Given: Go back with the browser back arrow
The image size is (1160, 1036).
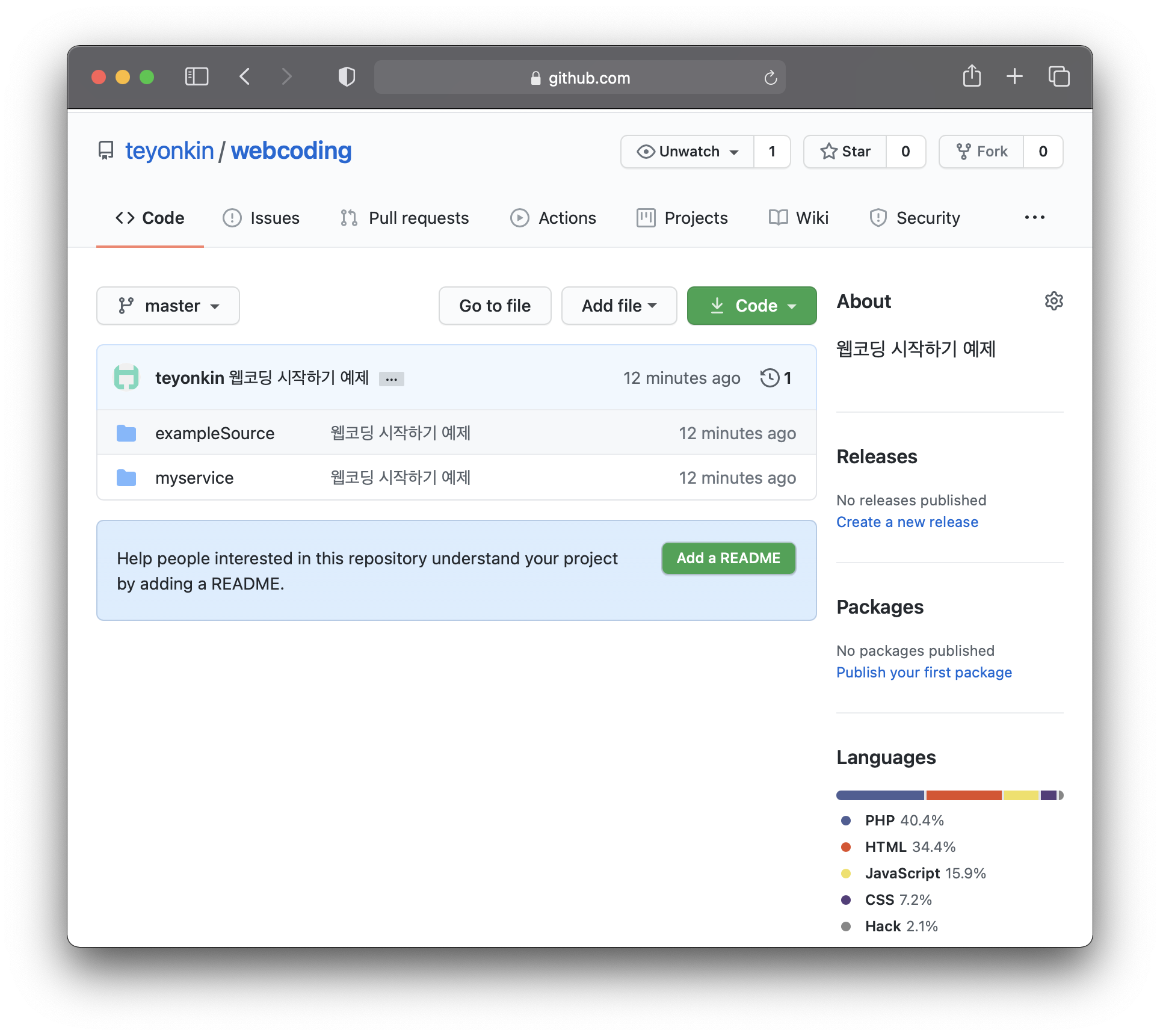Looking at the screenshot, I should click(x=245, y=77).
